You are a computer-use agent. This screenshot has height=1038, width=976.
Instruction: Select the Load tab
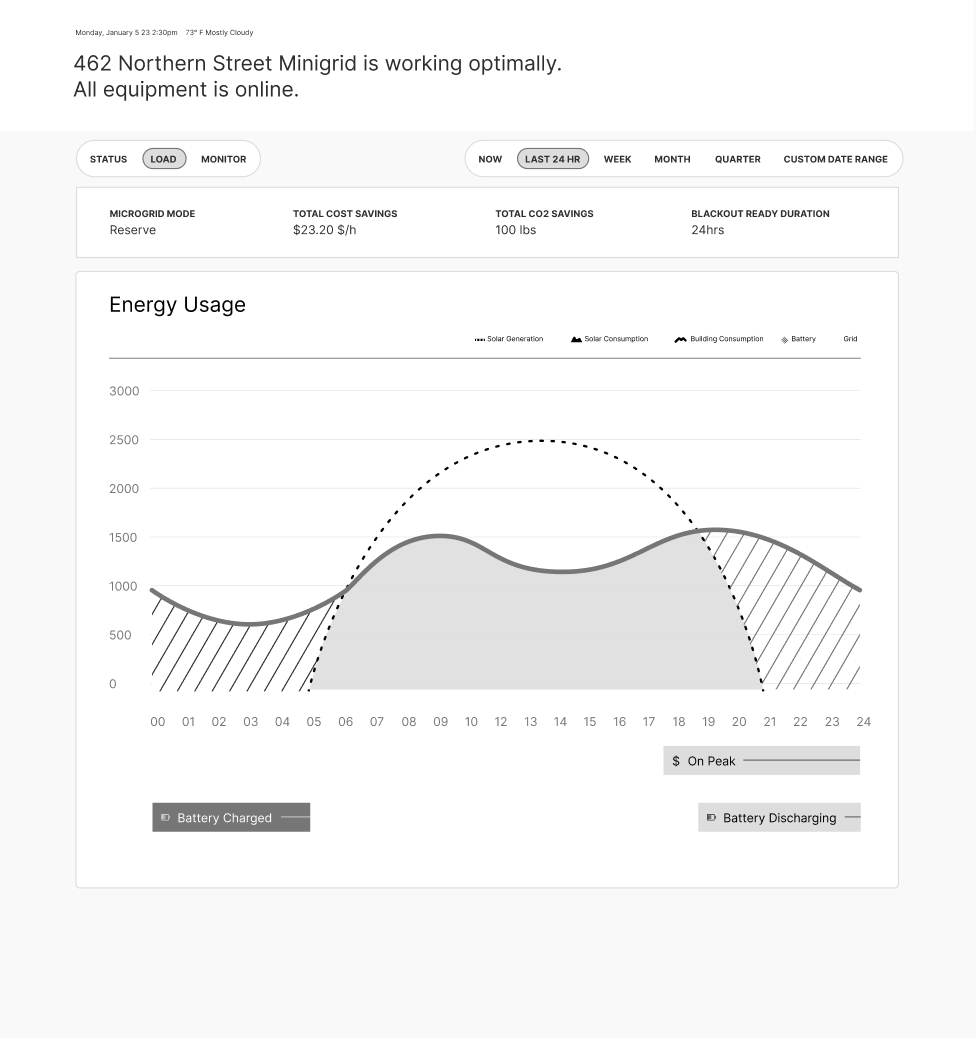(x=164, y=159)
